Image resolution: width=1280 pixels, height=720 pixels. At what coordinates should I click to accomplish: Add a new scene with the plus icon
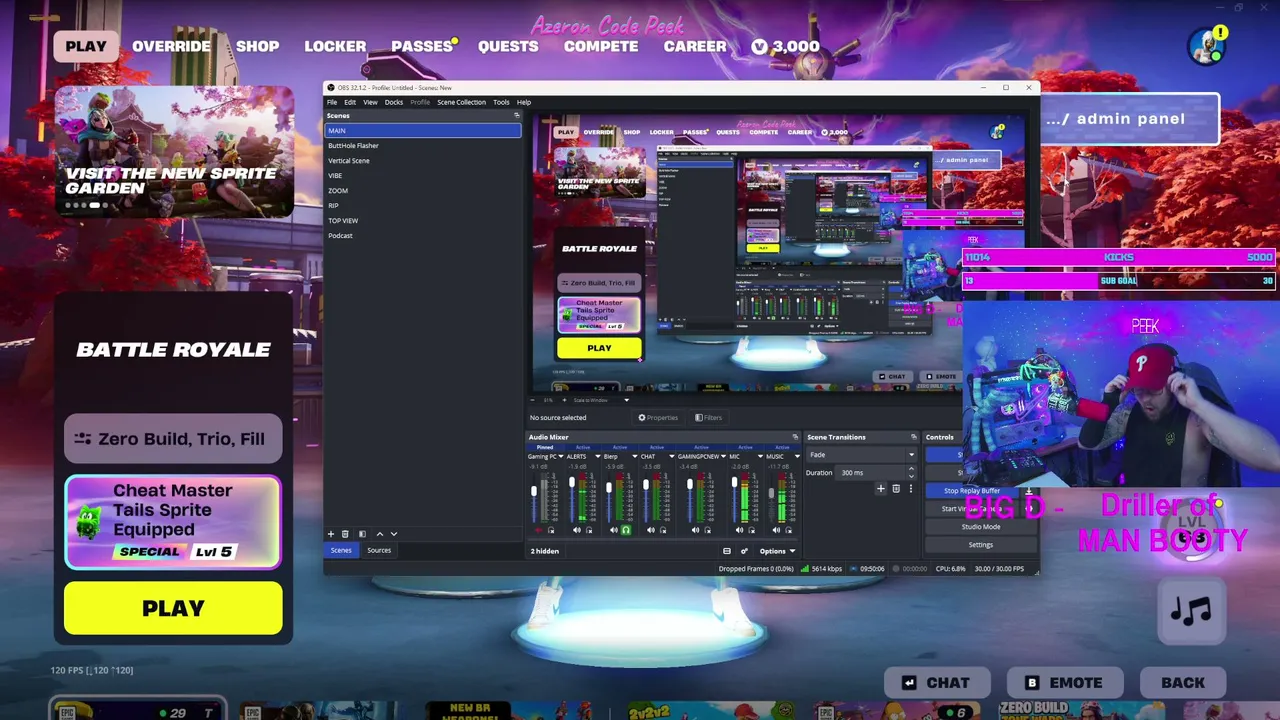(x=331, y=534)
